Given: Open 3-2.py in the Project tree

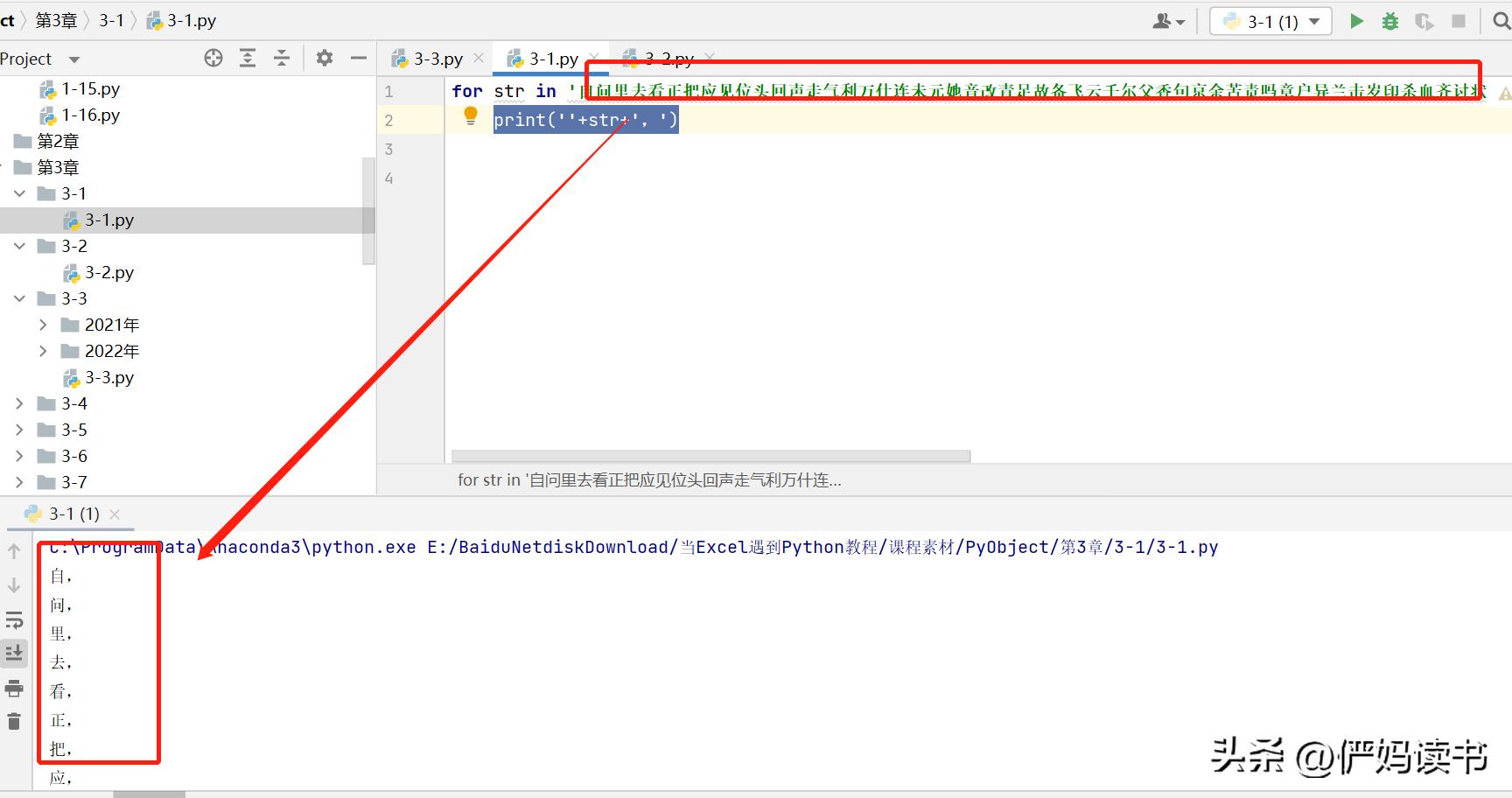Looking at the screenshot, I should click(x=99, y=272).
